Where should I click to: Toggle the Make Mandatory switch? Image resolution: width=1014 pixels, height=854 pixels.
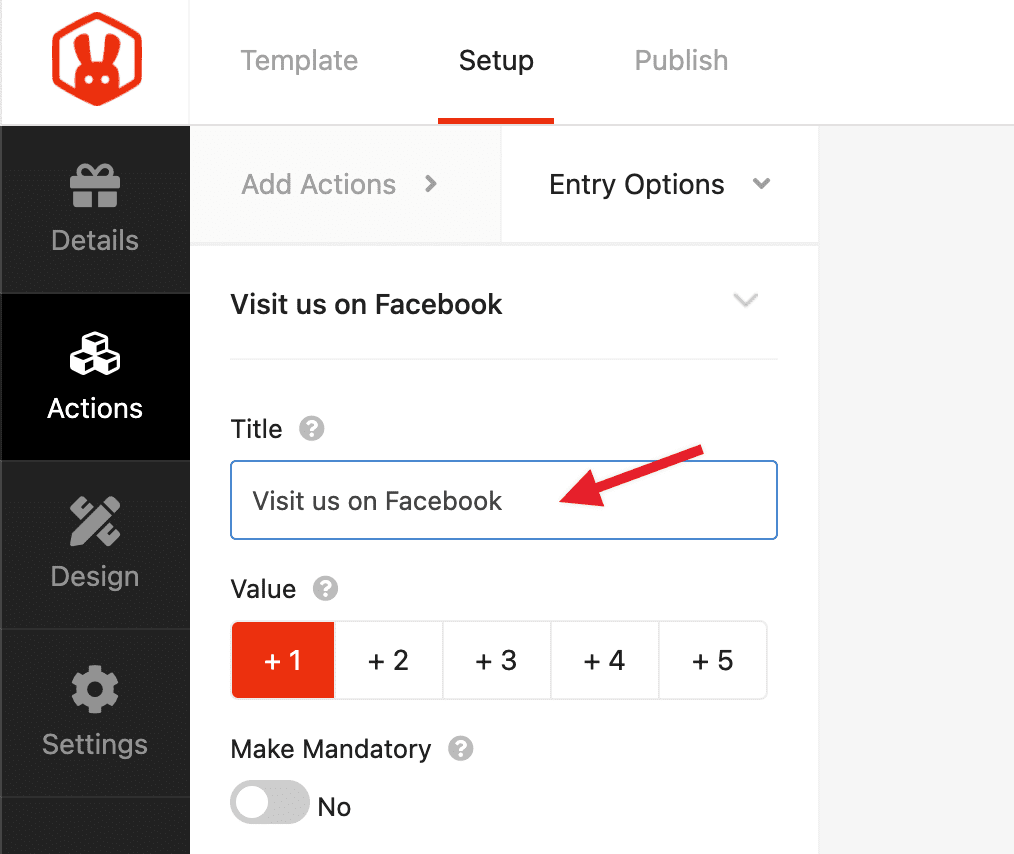(x=270, y=802)
